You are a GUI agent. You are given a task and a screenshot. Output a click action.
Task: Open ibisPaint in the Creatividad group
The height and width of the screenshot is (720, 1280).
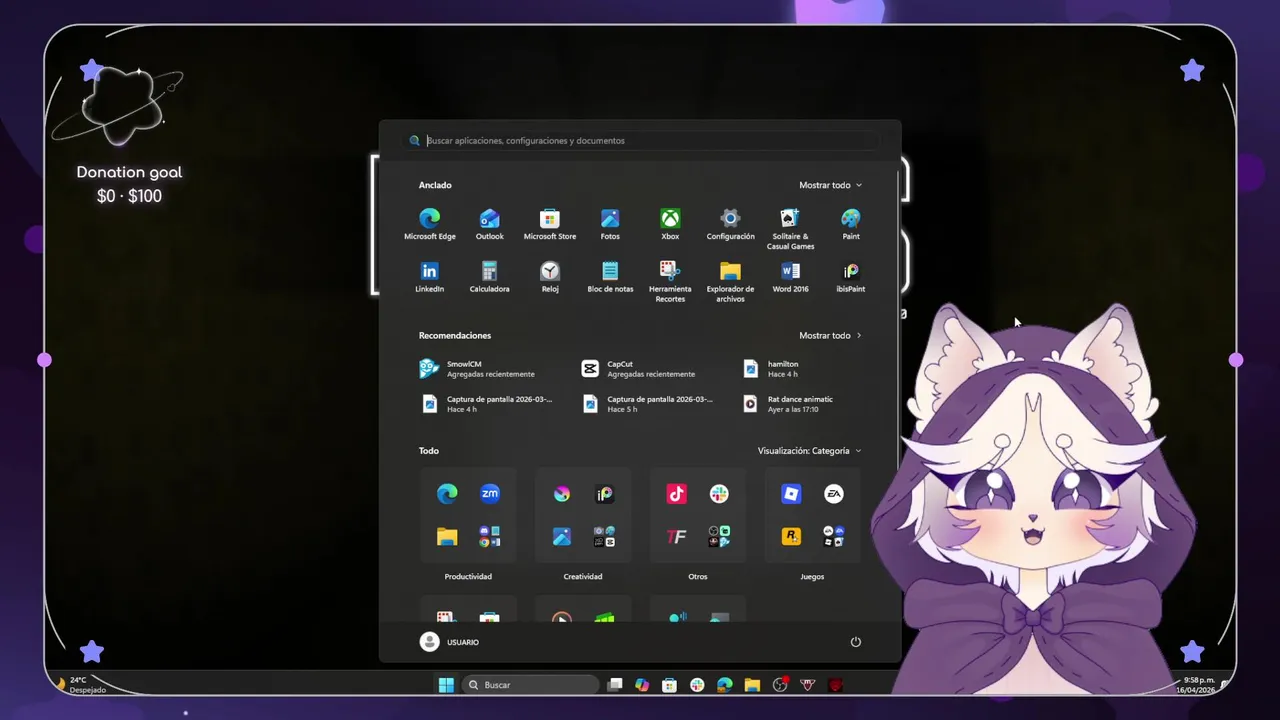coord(605,494)
